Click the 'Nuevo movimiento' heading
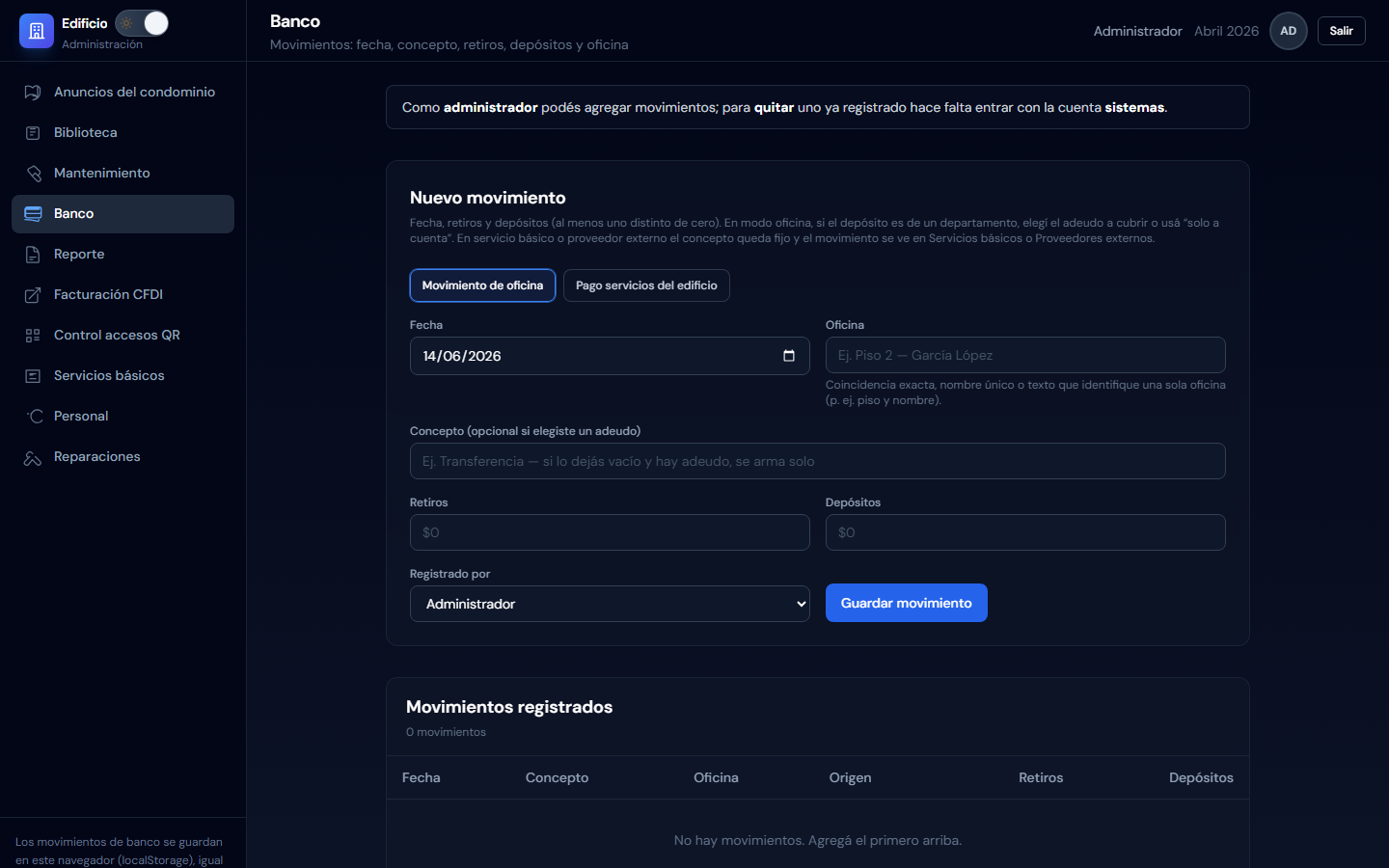This screenshot has width=1389, height=868. click(x=488, y=198)
